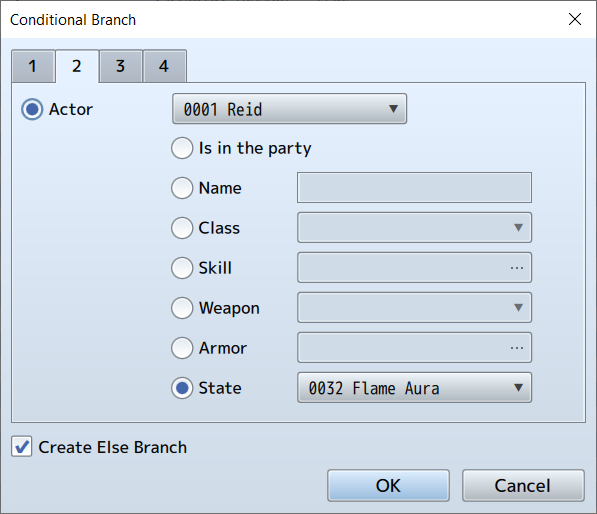The width and height of the screenshot is (597, 514).
Task: Select the Name radio button
Action: point(182,188)
